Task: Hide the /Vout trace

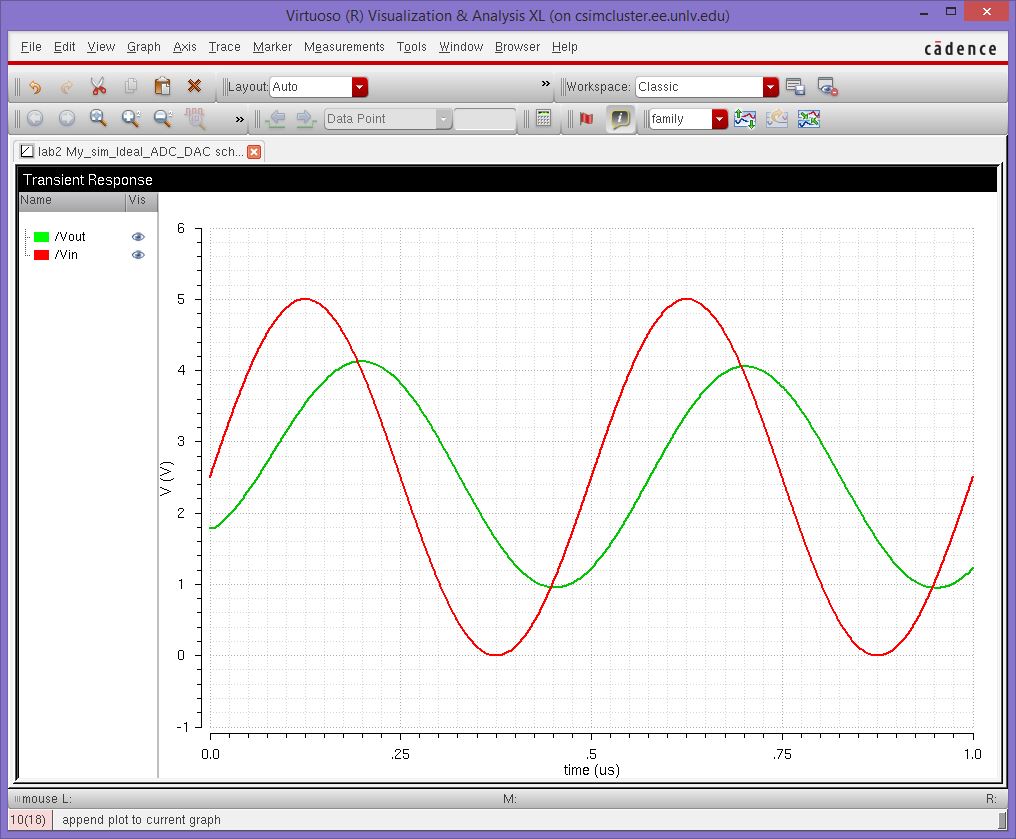Action: pyautogui.click(x=138, y=237)
